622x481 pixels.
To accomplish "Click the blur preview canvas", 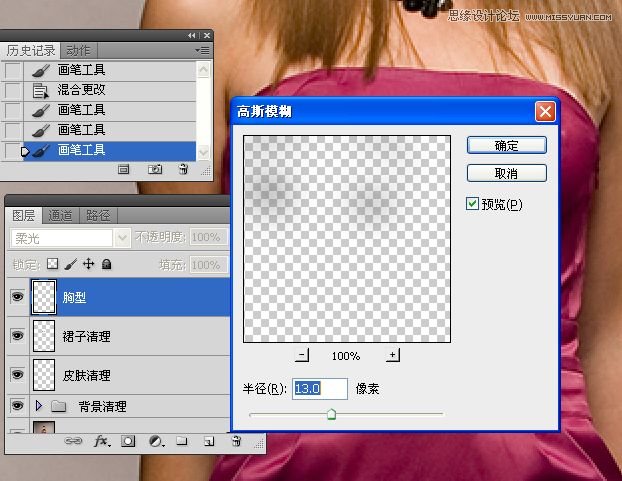I will (x=347, y=239).
